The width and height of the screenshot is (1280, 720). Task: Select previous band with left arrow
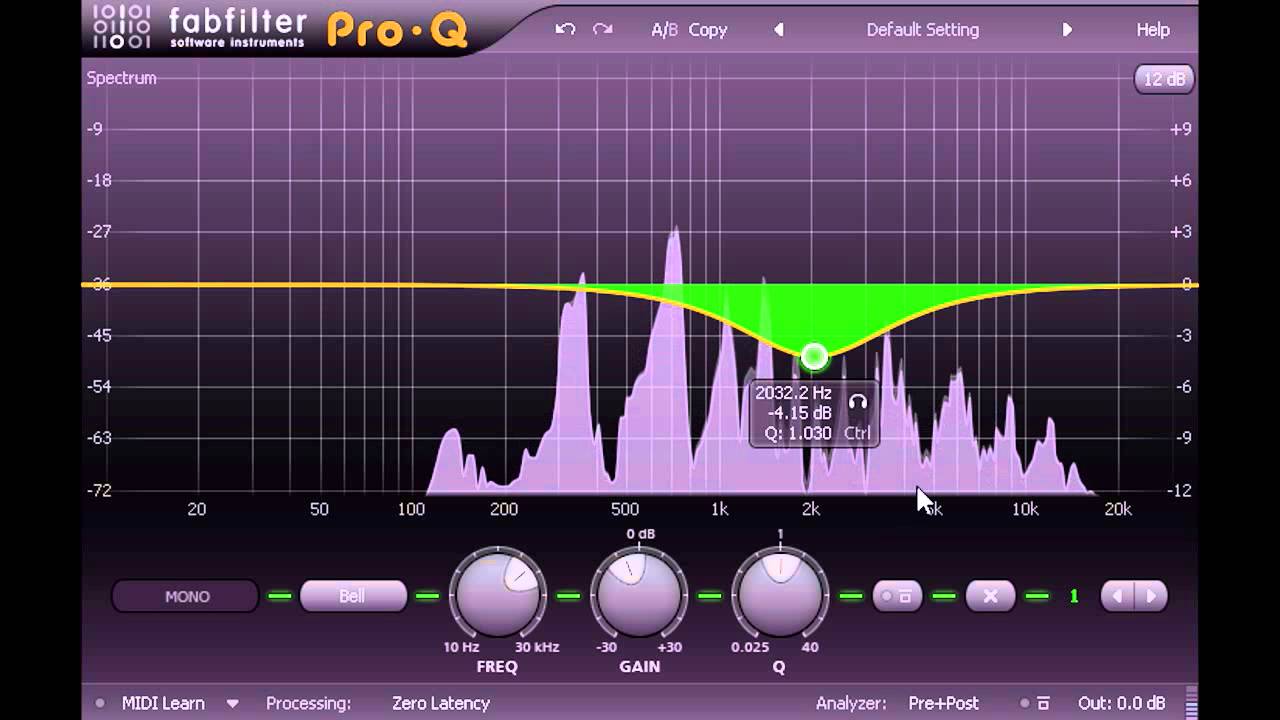coord(1117,596)
